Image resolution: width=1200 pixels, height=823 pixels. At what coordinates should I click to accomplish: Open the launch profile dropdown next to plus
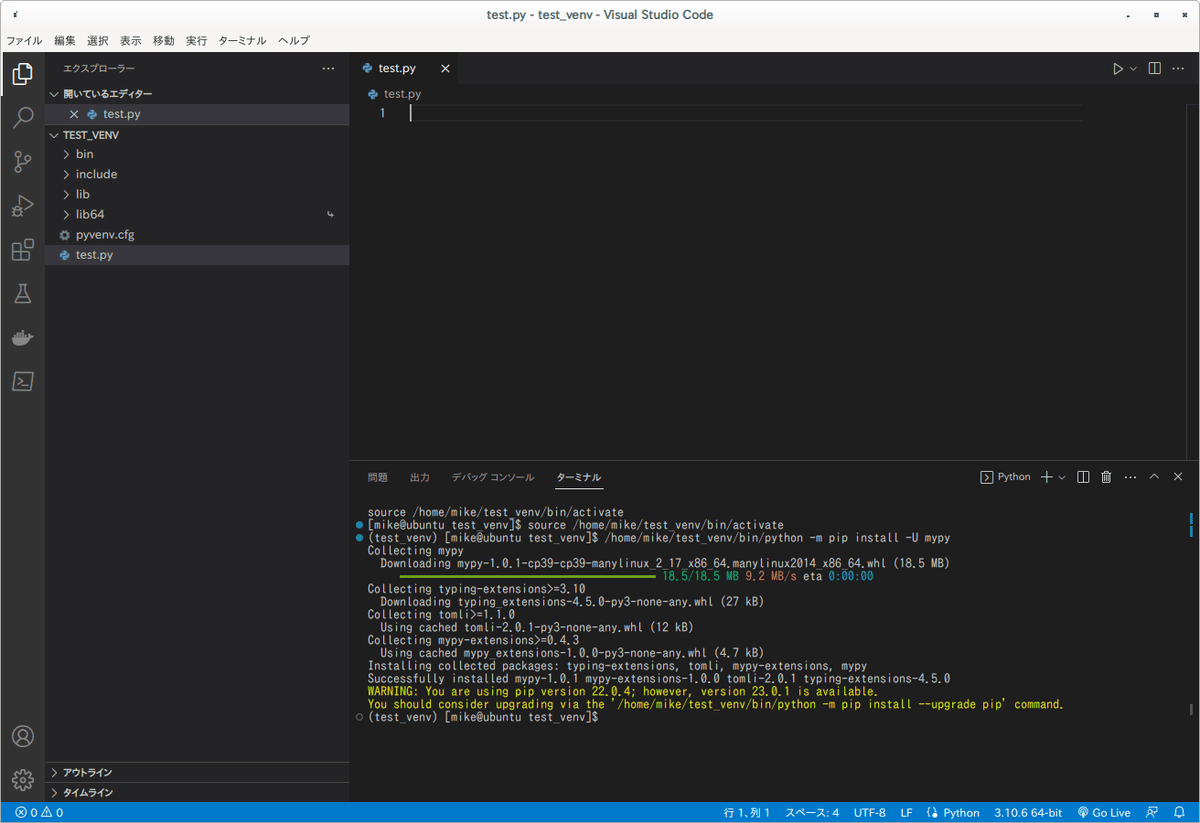click(1062, 477)
